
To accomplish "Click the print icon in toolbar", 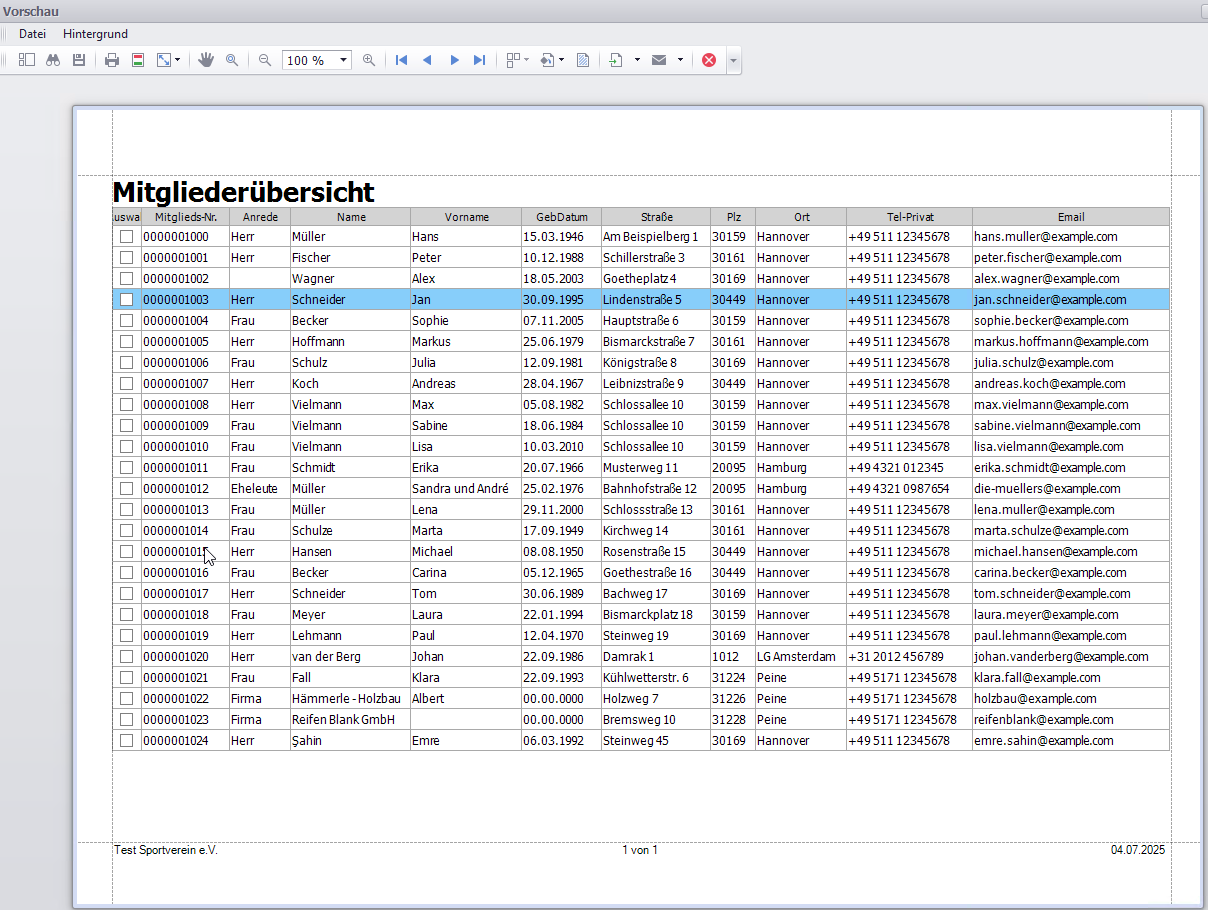I will coord(112,60).
